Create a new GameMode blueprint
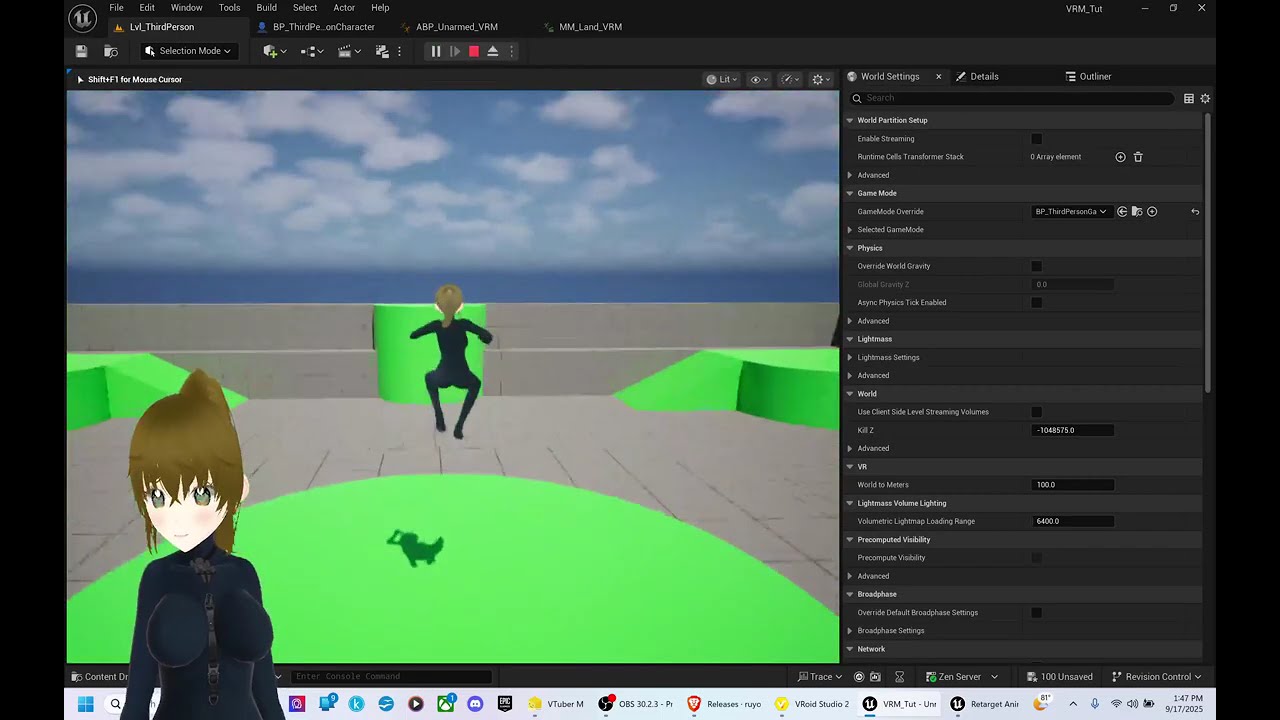 pyautogui.click(x=1152, y=212)
